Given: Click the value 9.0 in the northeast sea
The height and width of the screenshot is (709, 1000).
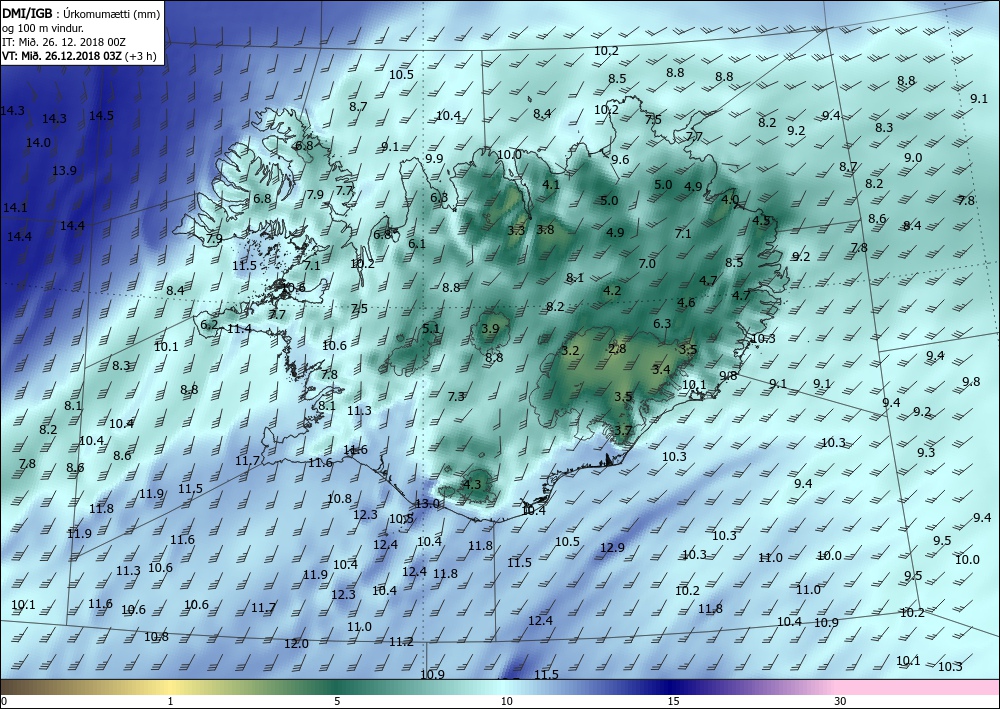Looking at the screenshot, I should tap(913, 157).
